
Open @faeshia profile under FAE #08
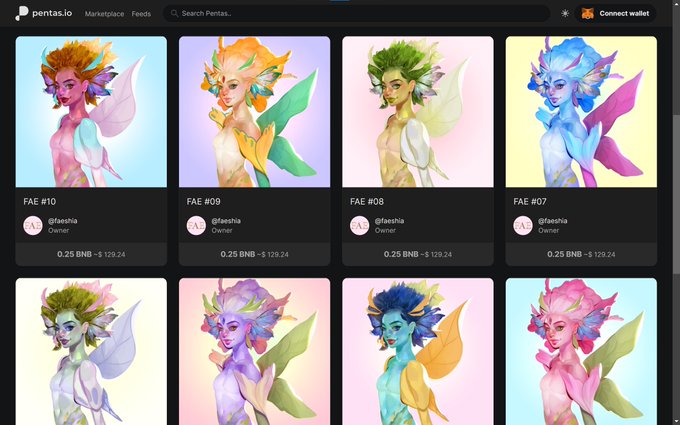pos(389,221)
